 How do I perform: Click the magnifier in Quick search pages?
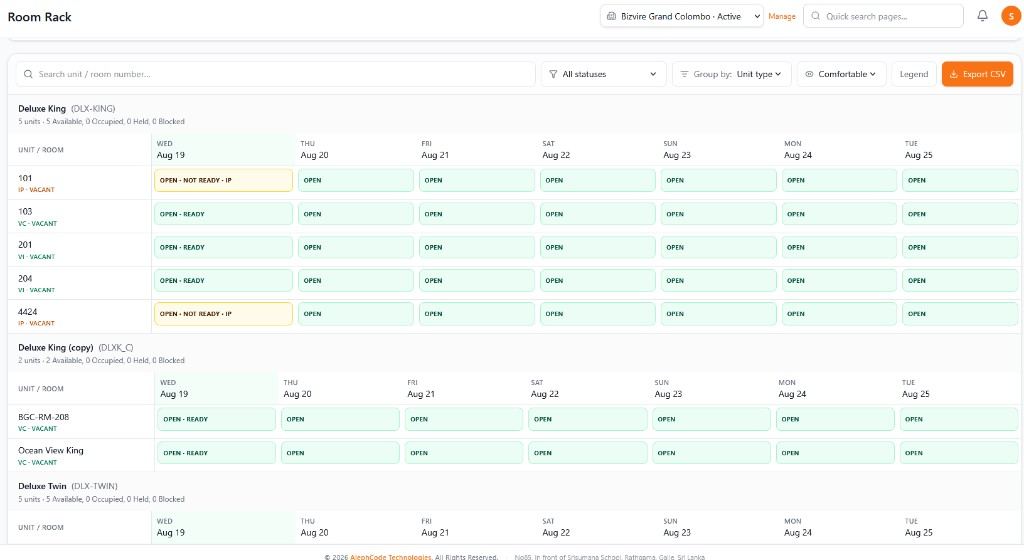pos(816,16)
